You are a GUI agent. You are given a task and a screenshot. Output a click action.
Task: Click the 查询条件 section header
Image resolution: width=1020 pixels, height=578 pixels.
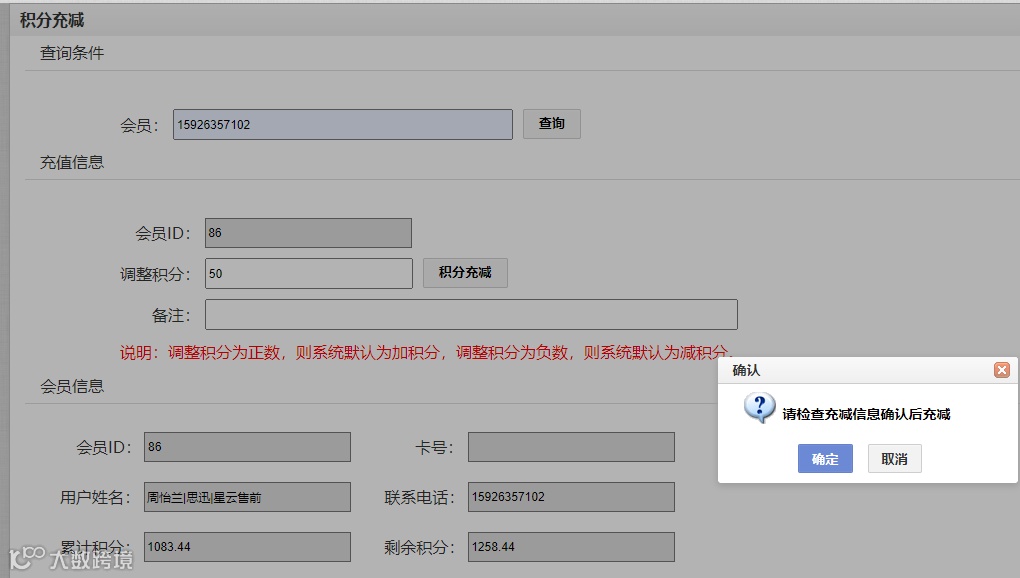tap(70, 52)
